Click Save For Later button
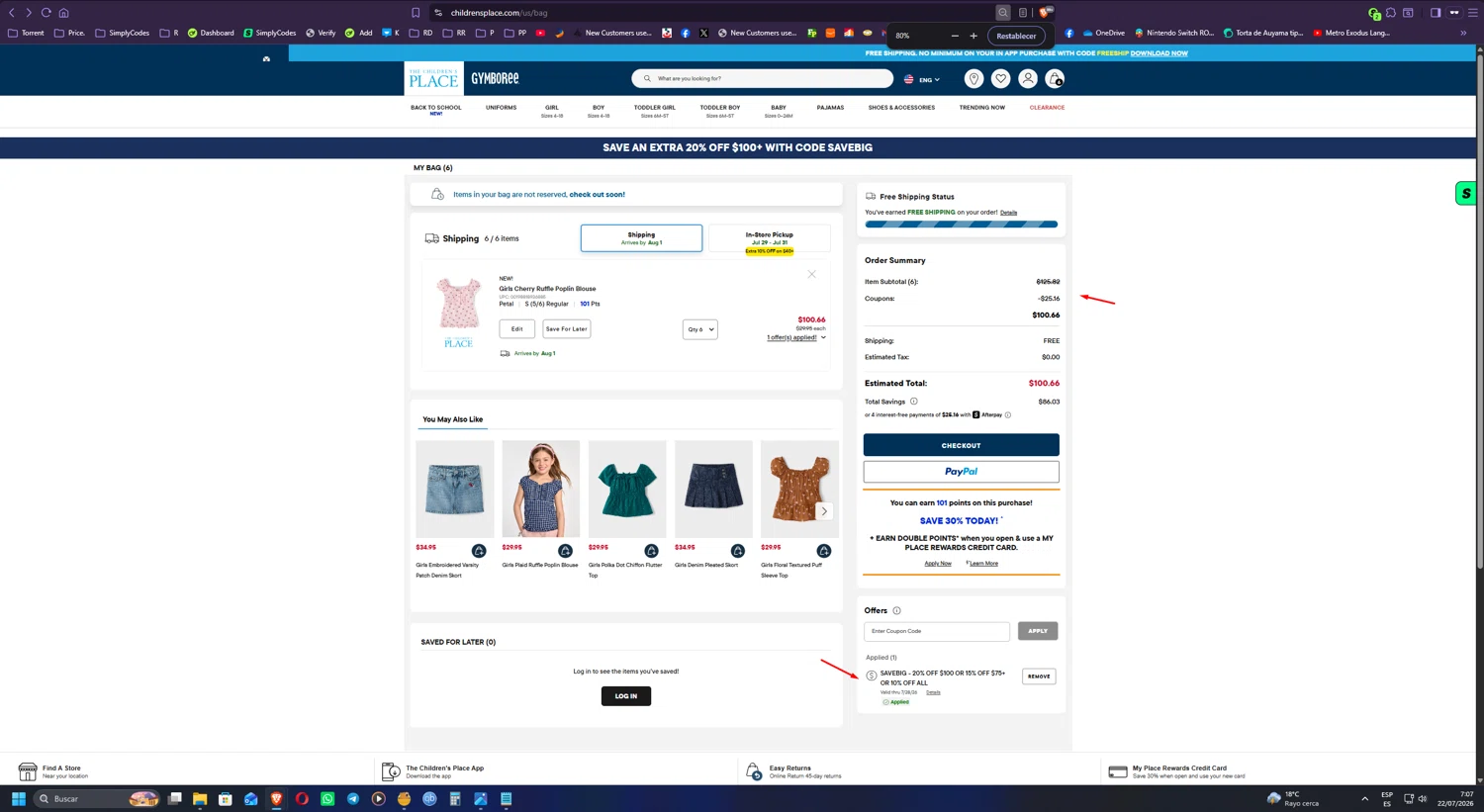 pos(566,329)
